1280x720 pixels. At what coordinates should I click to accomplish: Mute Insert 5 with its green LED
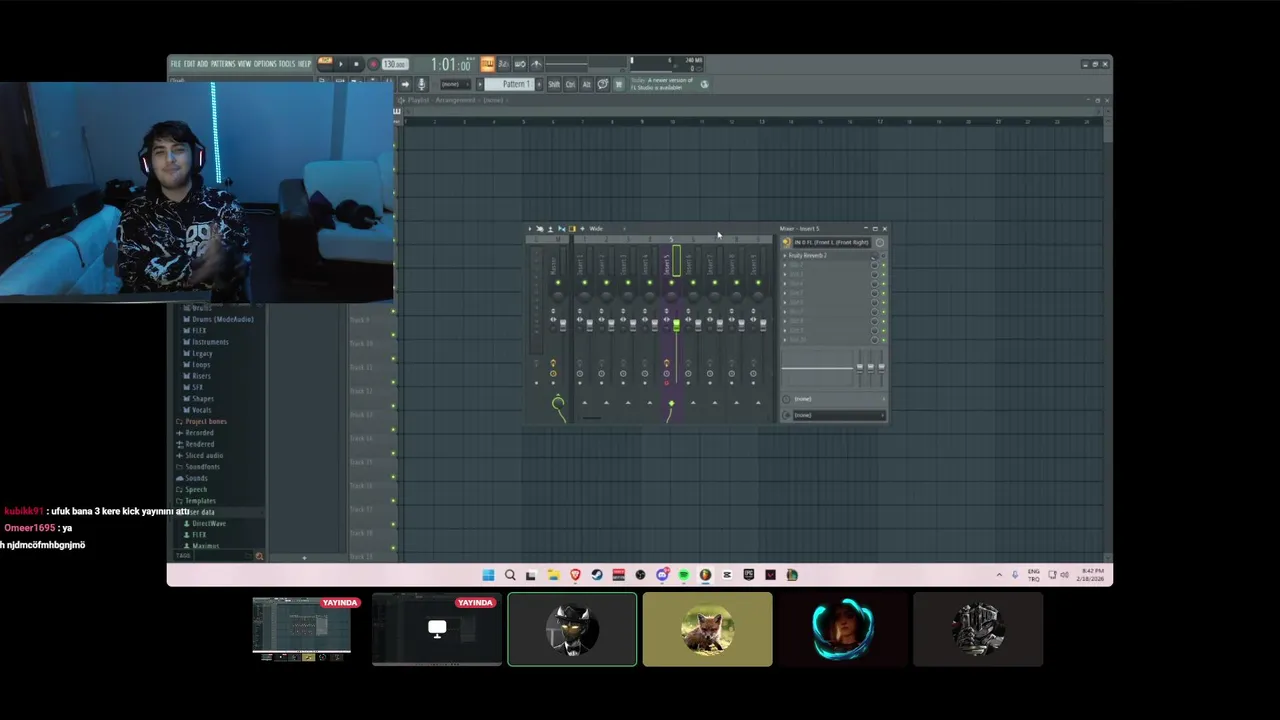[671, 282]
